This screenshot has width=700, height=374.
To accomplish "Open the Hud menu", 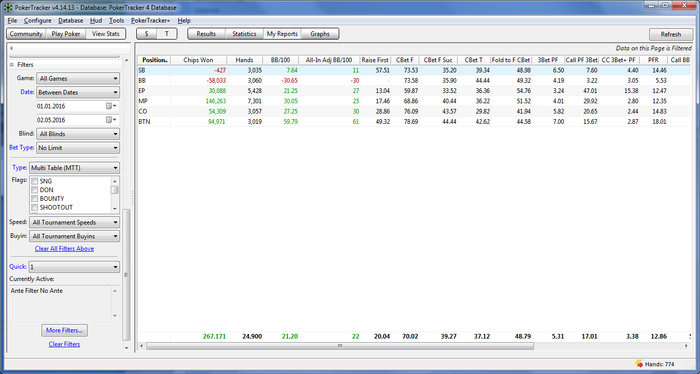I will [96, 21].
